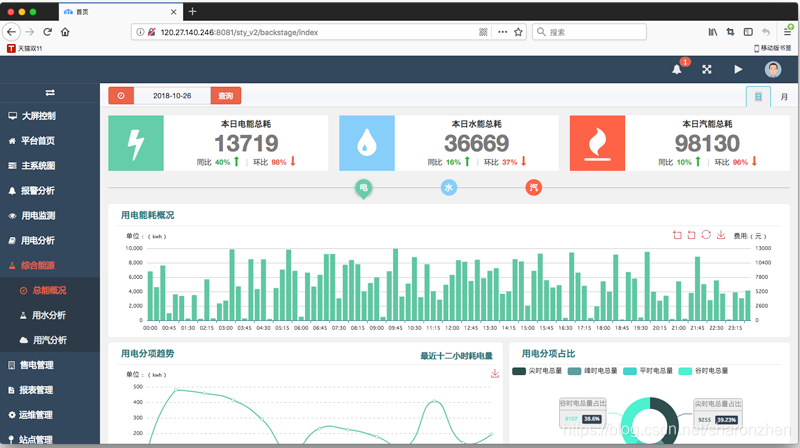Bookmark page with the star icon
This screenshot has height=448, width=800.
coord(518,32)
